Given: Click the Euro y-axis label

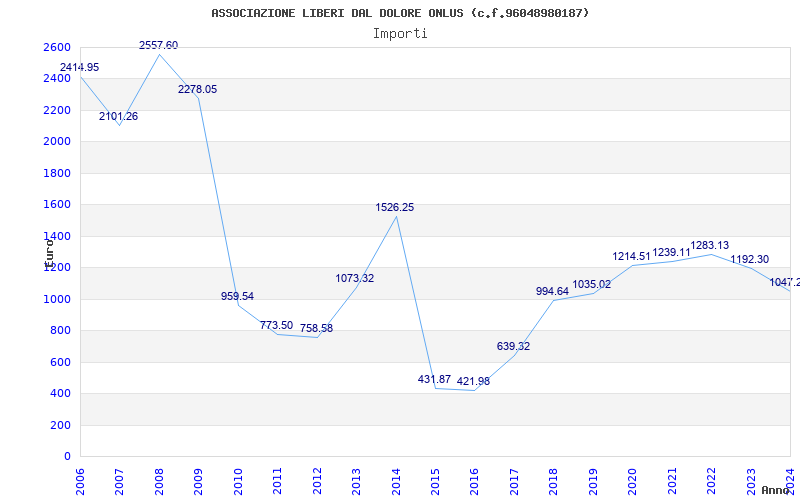Looking at the screenshot, I should (x=49, y=253).
